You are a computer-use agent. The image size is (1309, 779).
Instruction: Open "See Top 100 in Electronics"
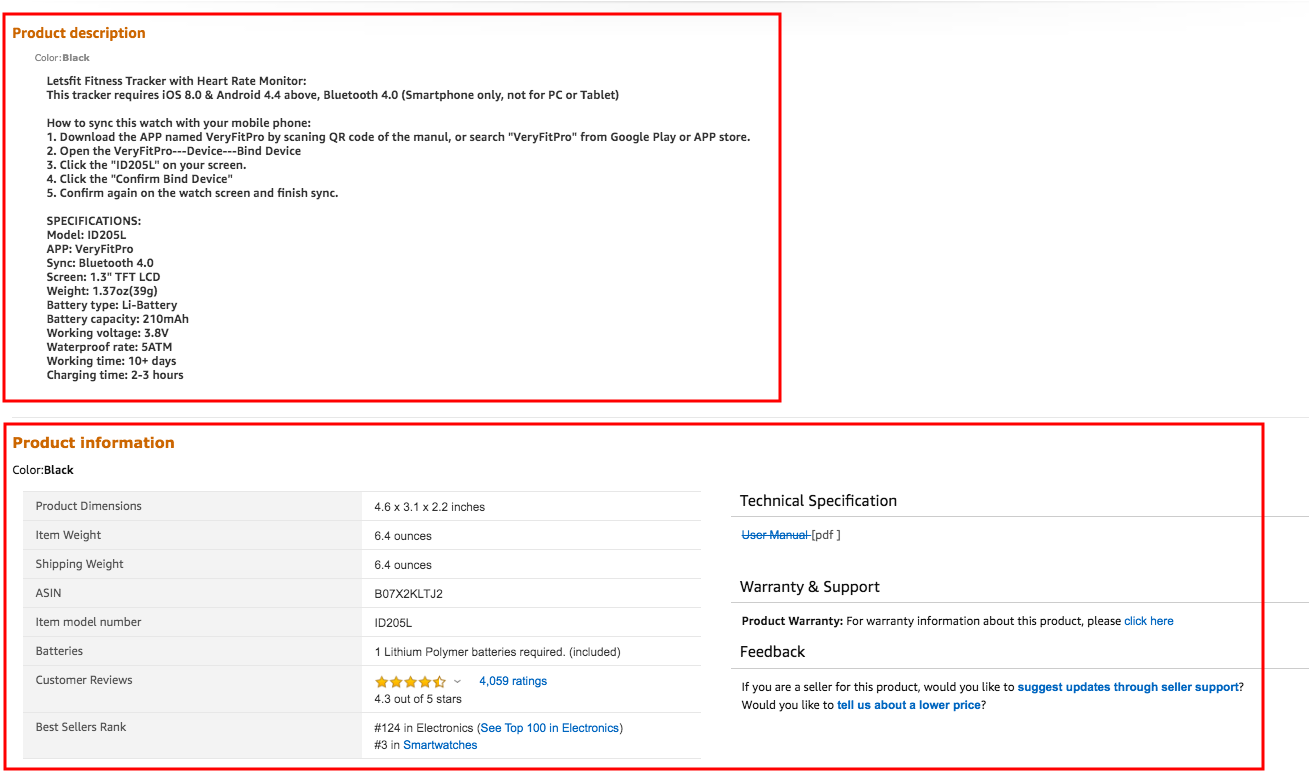point(549,727)
